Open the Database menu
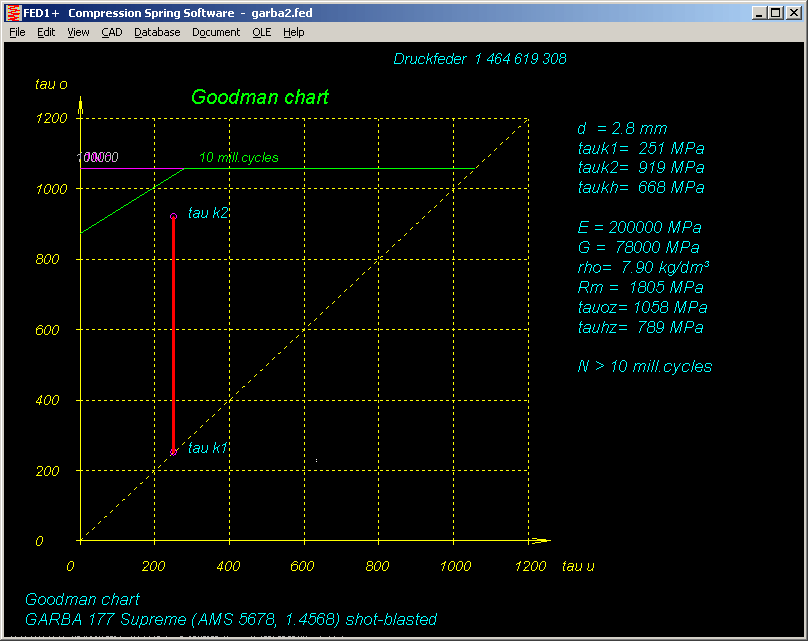Viewport: 808px width, 641px height. (157, 32)
